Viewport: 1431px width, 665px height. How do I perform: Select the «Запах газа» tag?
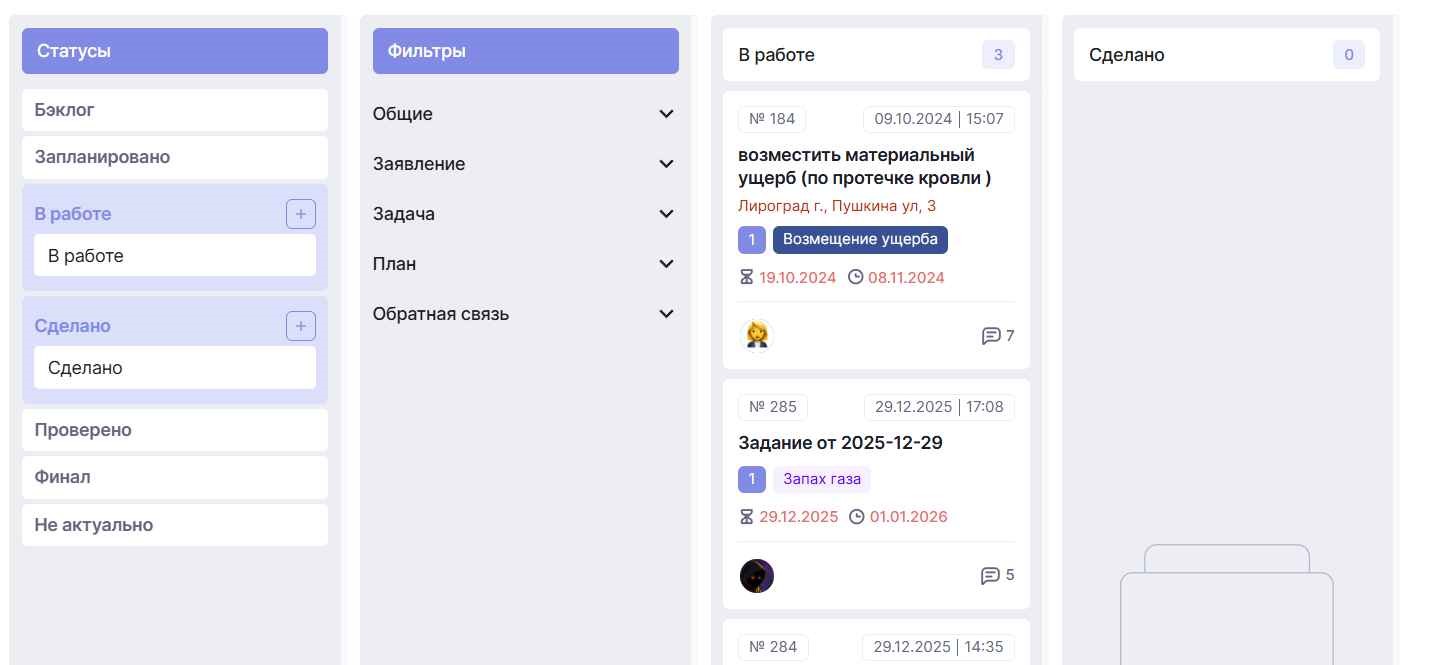point(821,479)
